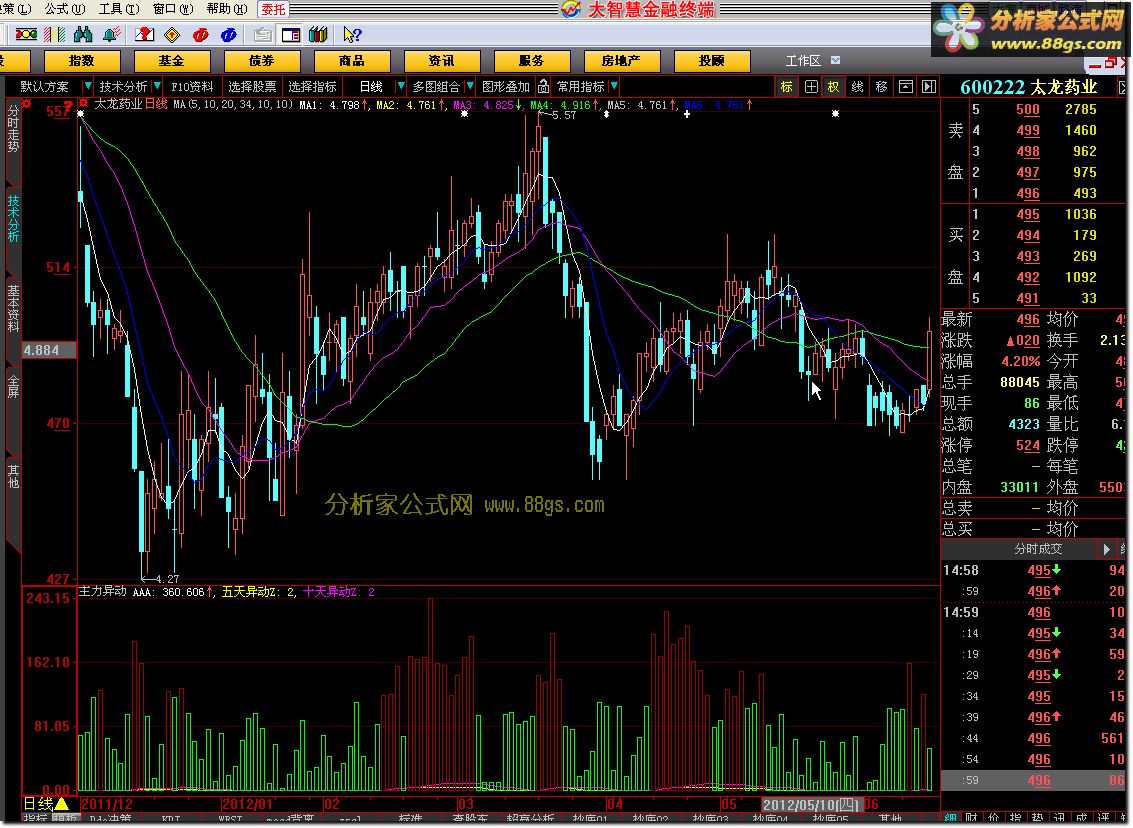1133x828 pixels.
Task: Open the books library icon
Action: pyautogui.click(x=318, y=35)
